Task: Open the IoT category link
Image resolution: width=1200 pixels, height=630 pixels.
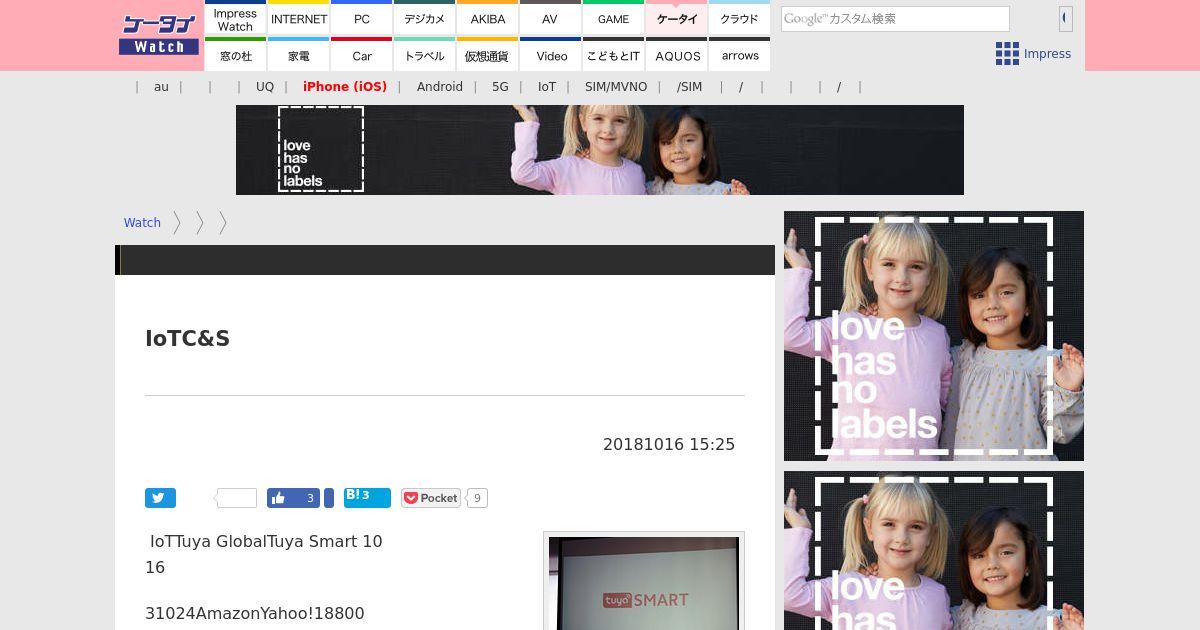Action: pyautogui.click(x=547, y=87)
